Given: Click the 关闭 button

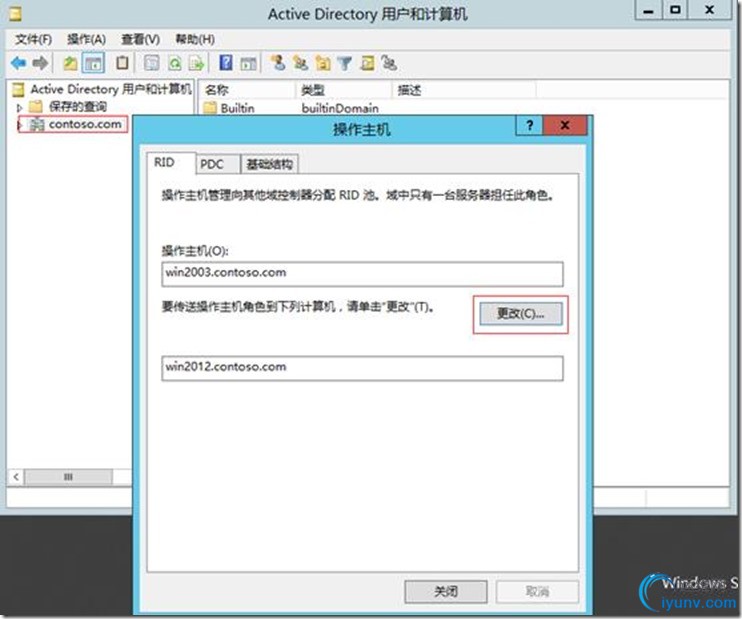Looking at the screenshot, I should pos(446,591).
